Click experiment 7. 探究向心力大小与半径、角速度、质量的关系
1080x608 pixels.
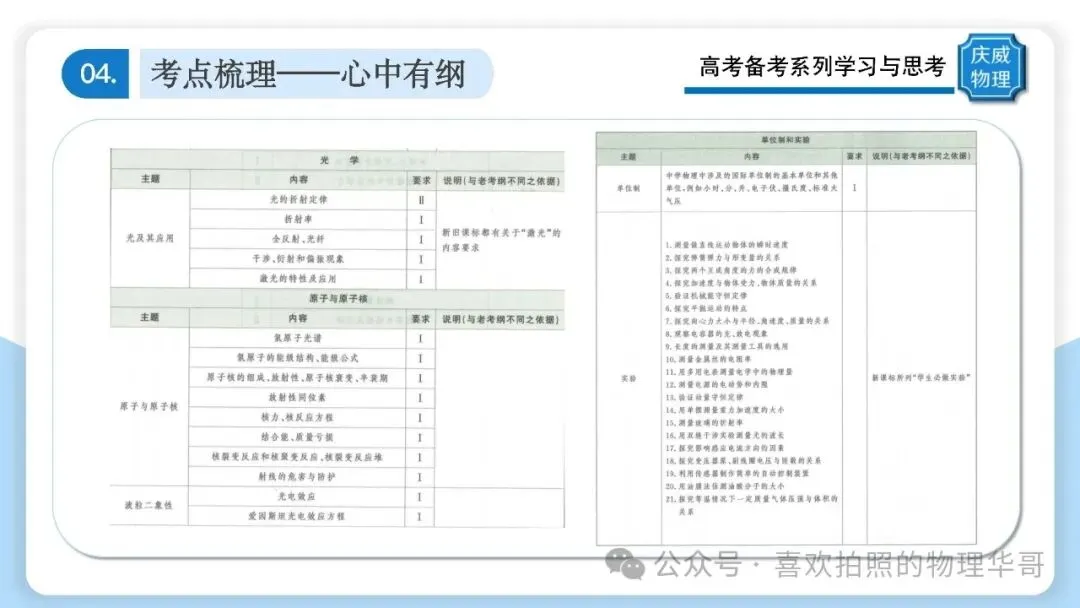[x=747, y=321]
